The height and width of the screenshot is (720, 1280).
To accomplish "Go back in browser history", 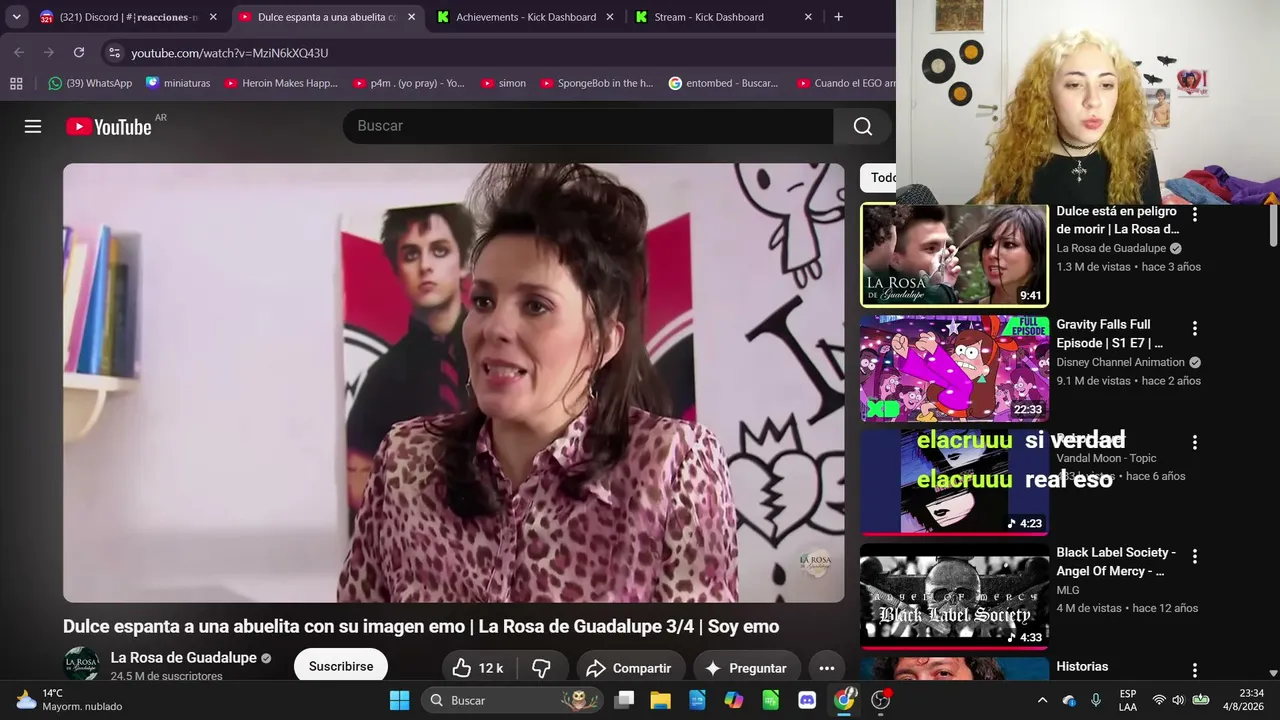I will point(19,53).
